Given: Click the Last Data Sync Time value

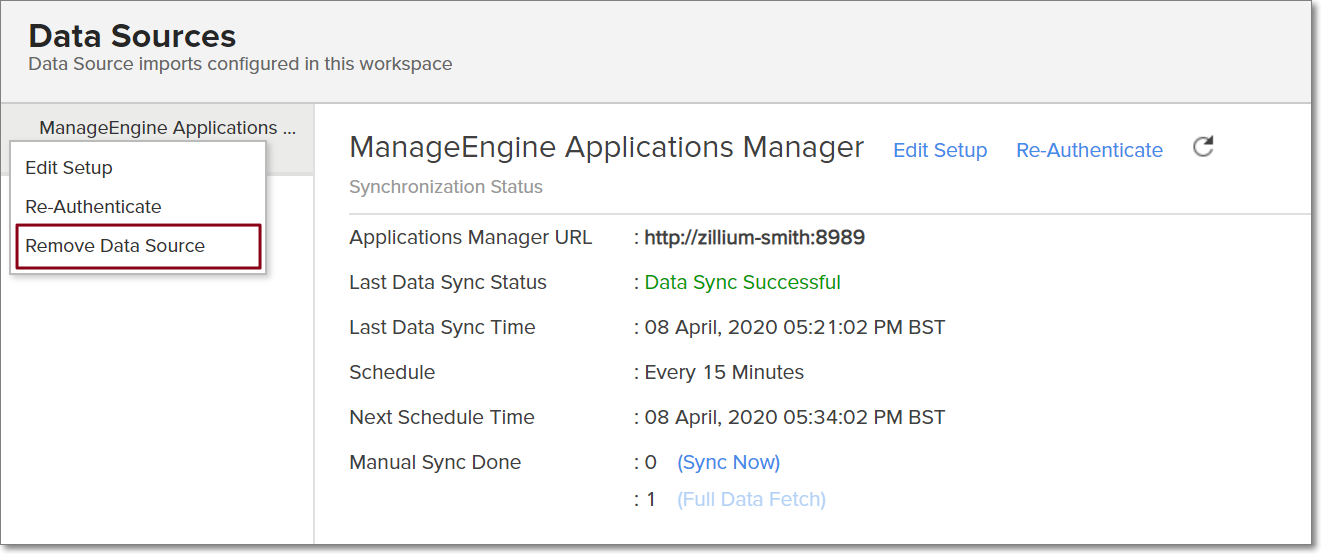Looking at the screenshot, I should coord(794,327).
